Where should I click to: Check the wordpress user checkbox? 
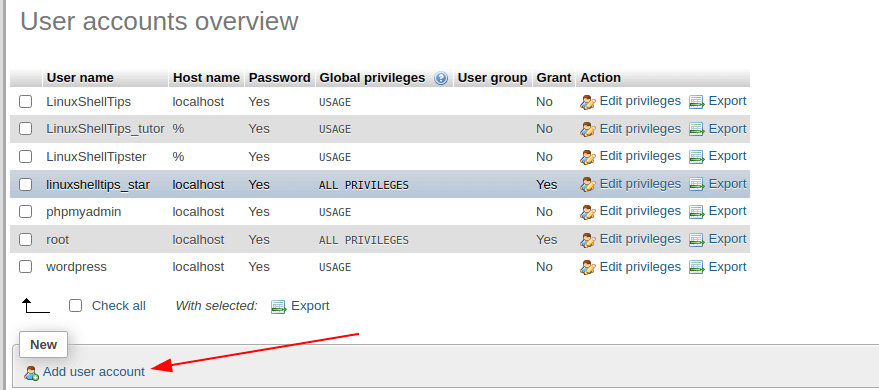25,267
